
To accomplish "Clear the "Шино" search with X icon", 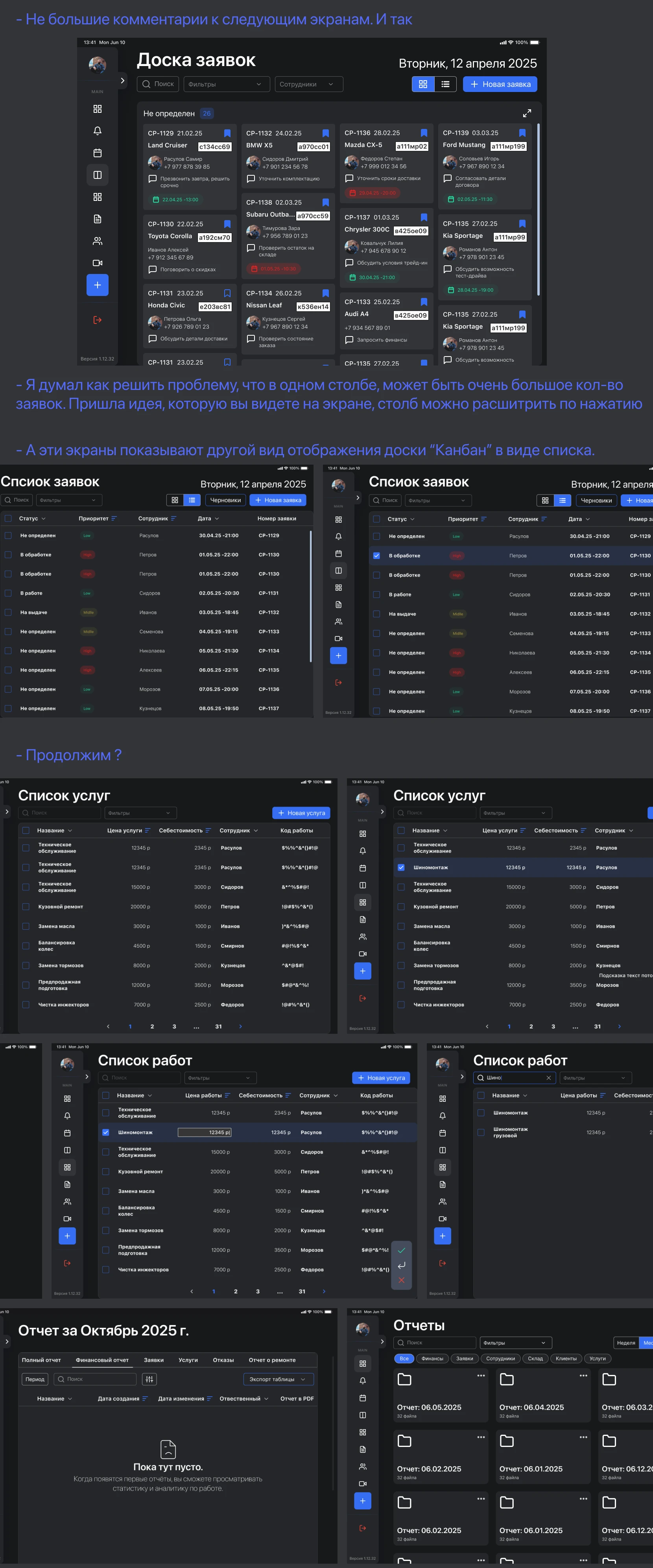I will [548, 1078].
